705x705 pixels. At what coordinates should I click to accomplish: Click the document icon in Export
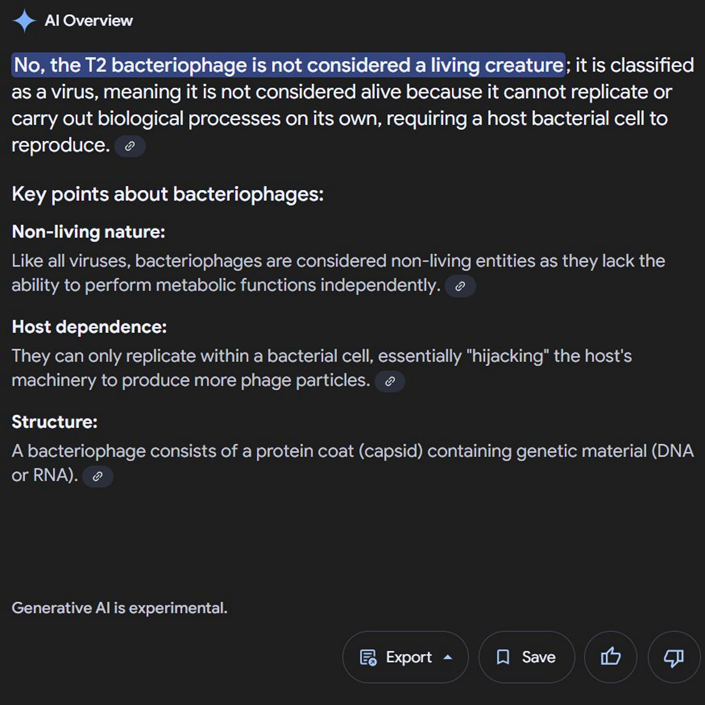click(x=368, y=657)
